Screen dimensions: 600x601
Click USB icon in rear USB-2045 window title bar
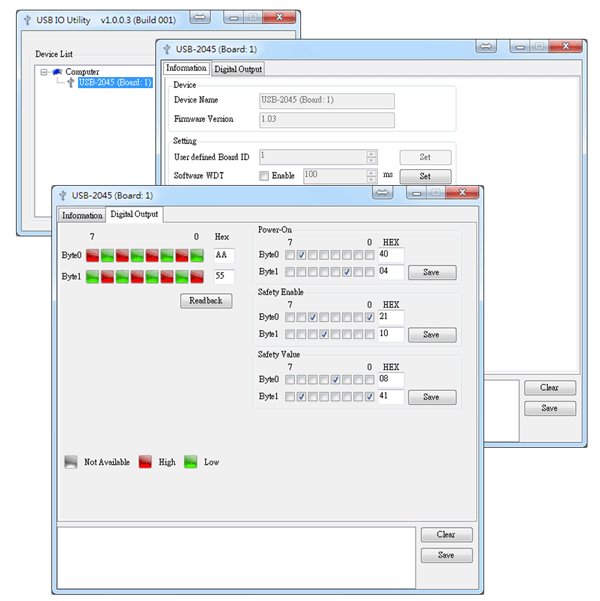(x=167, y=49)
